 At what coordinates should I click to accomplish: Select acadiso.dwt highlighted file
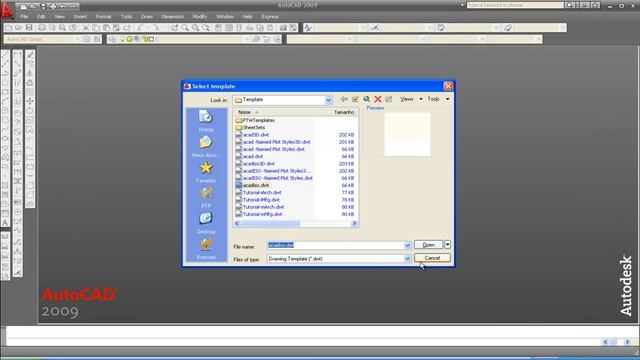252,185
